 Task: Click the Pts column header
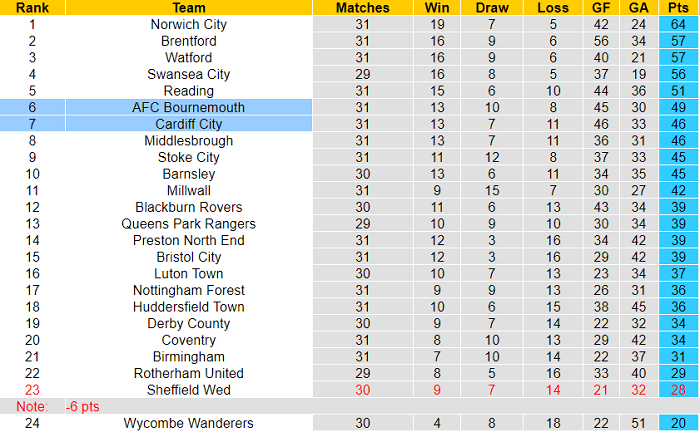pos(679,7)
